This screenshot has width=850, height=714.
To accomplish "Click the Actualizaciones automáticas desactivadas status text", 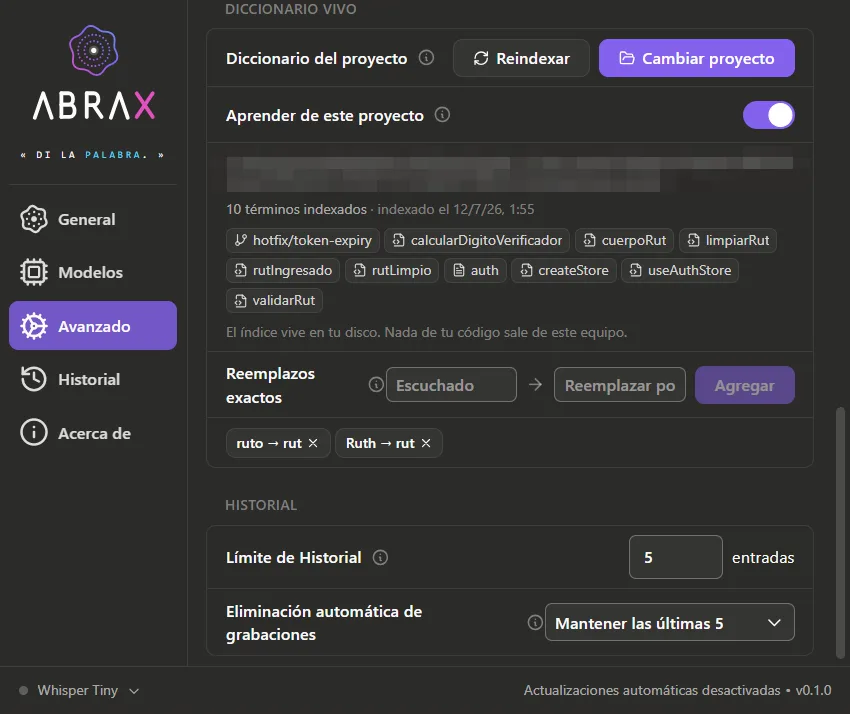I will [x=652, y=690].
